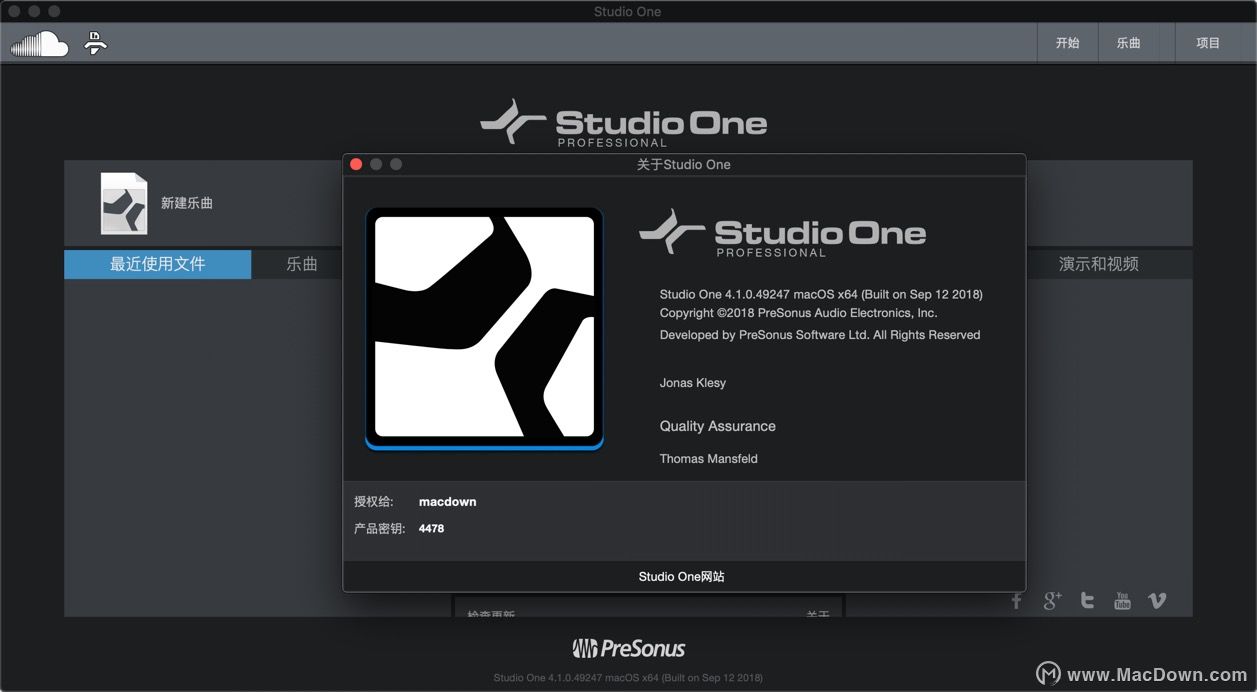Click the bottom status version text
Screen dimensions: 1257x692
click(628, 678)
